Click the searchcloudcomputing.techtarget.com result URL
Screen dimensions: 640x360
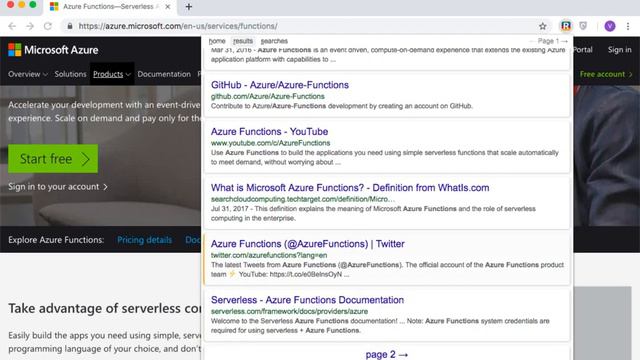(x=302, y=199)
